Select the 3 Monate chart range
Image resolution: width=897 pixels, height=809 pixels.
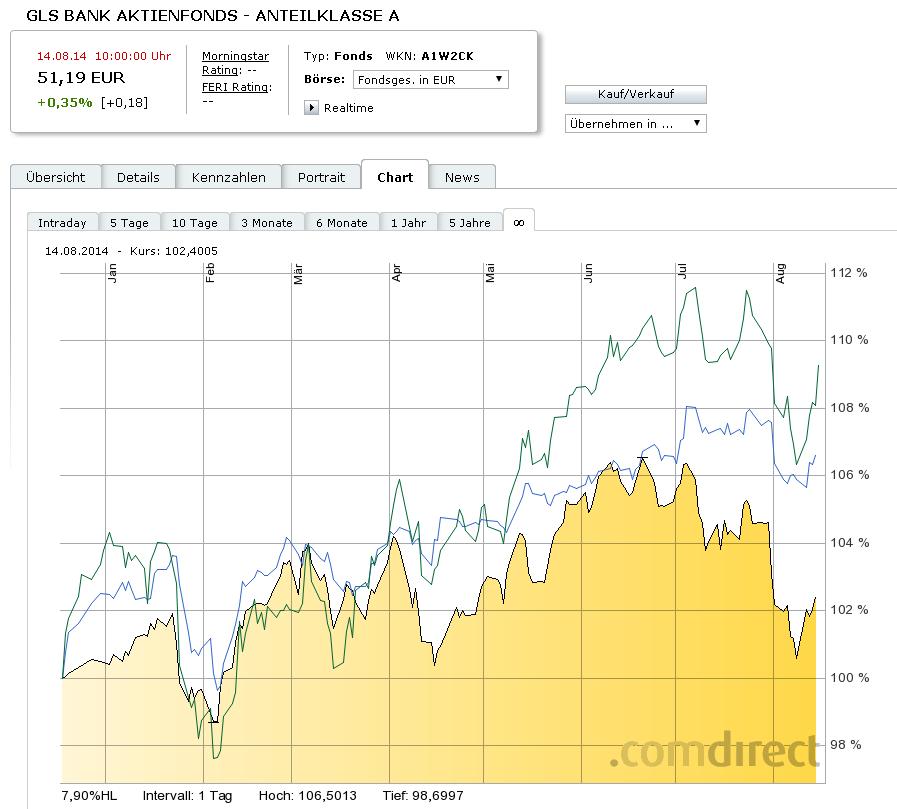click(x=267, y=223)
